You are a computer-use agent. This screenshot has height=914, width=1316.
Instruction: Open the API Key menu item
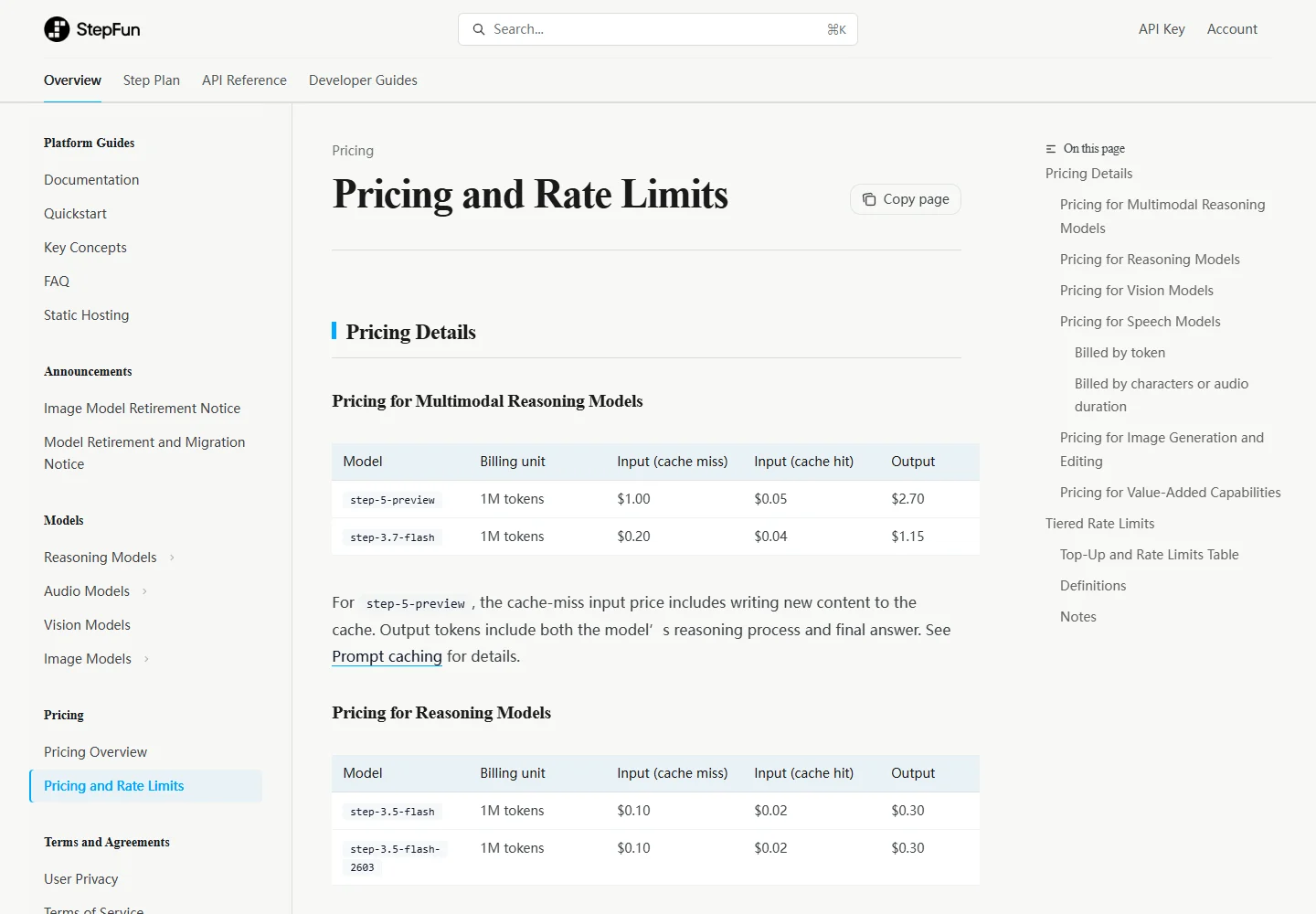(1162, 29)
